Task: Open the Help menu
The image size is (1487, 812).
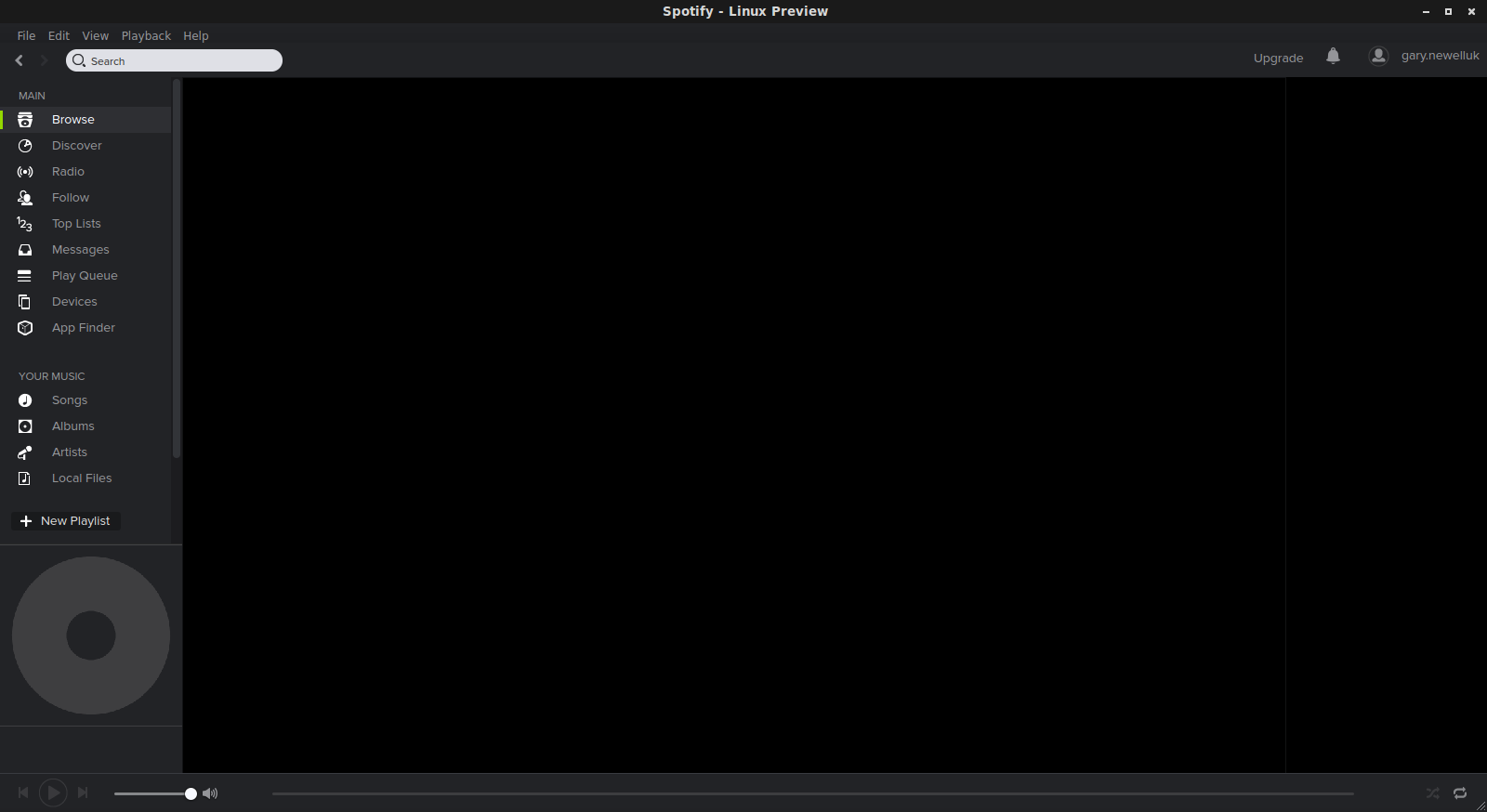Action: pos(196,35)
